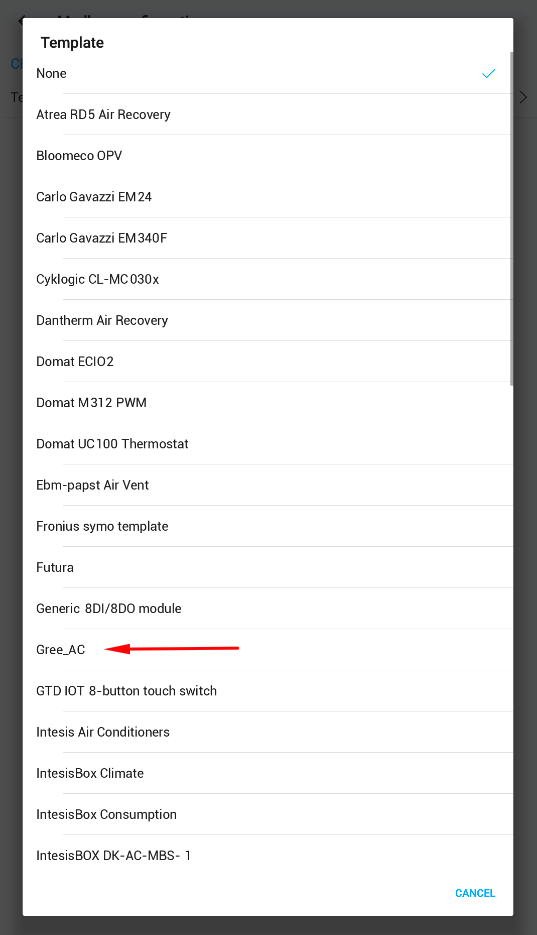Select the Futura template
Image resolution: width=537 pixels, height=935 pixels.
268,567
